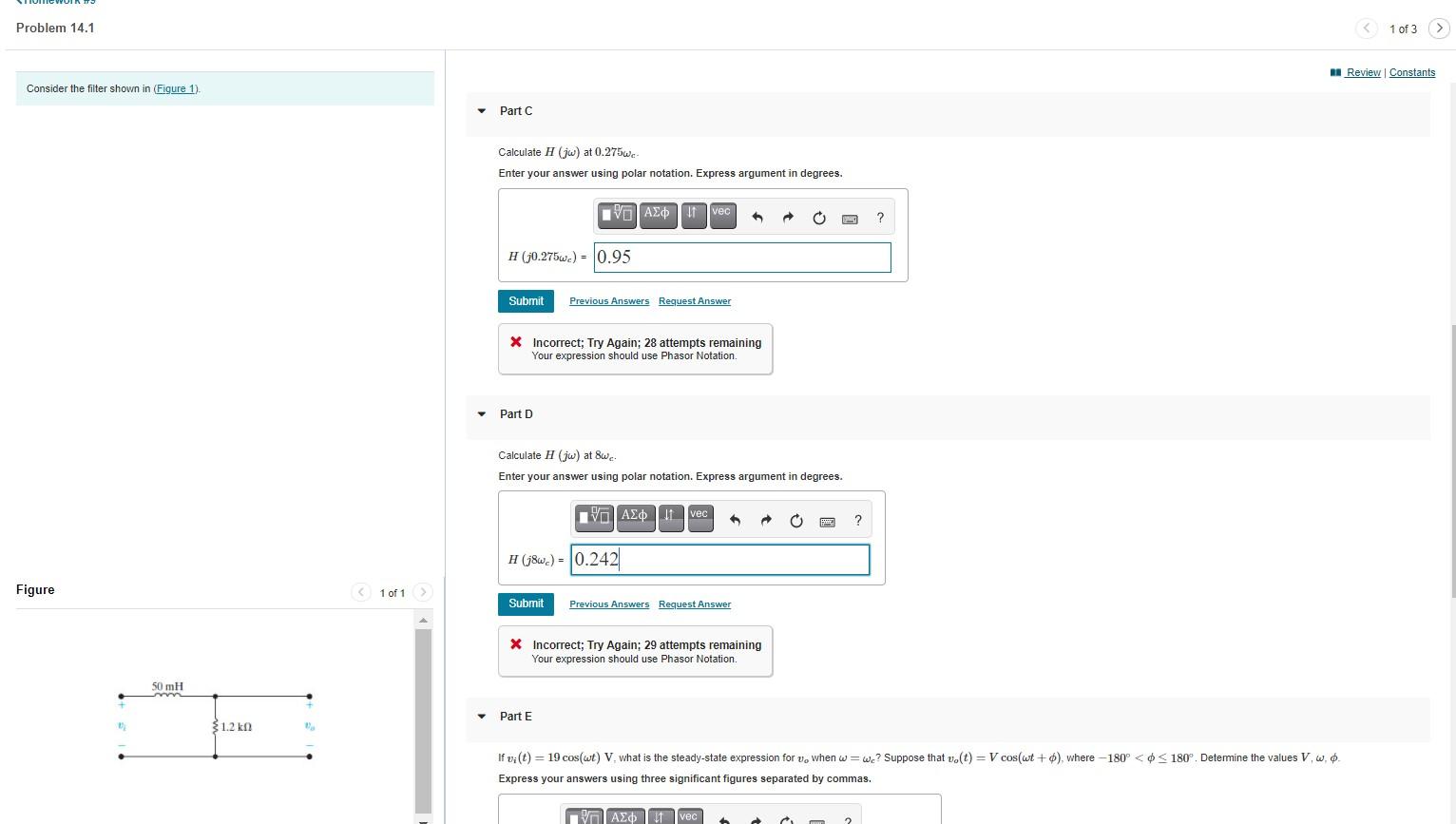Open templates tool in Part D toolbar

(595, 517)
